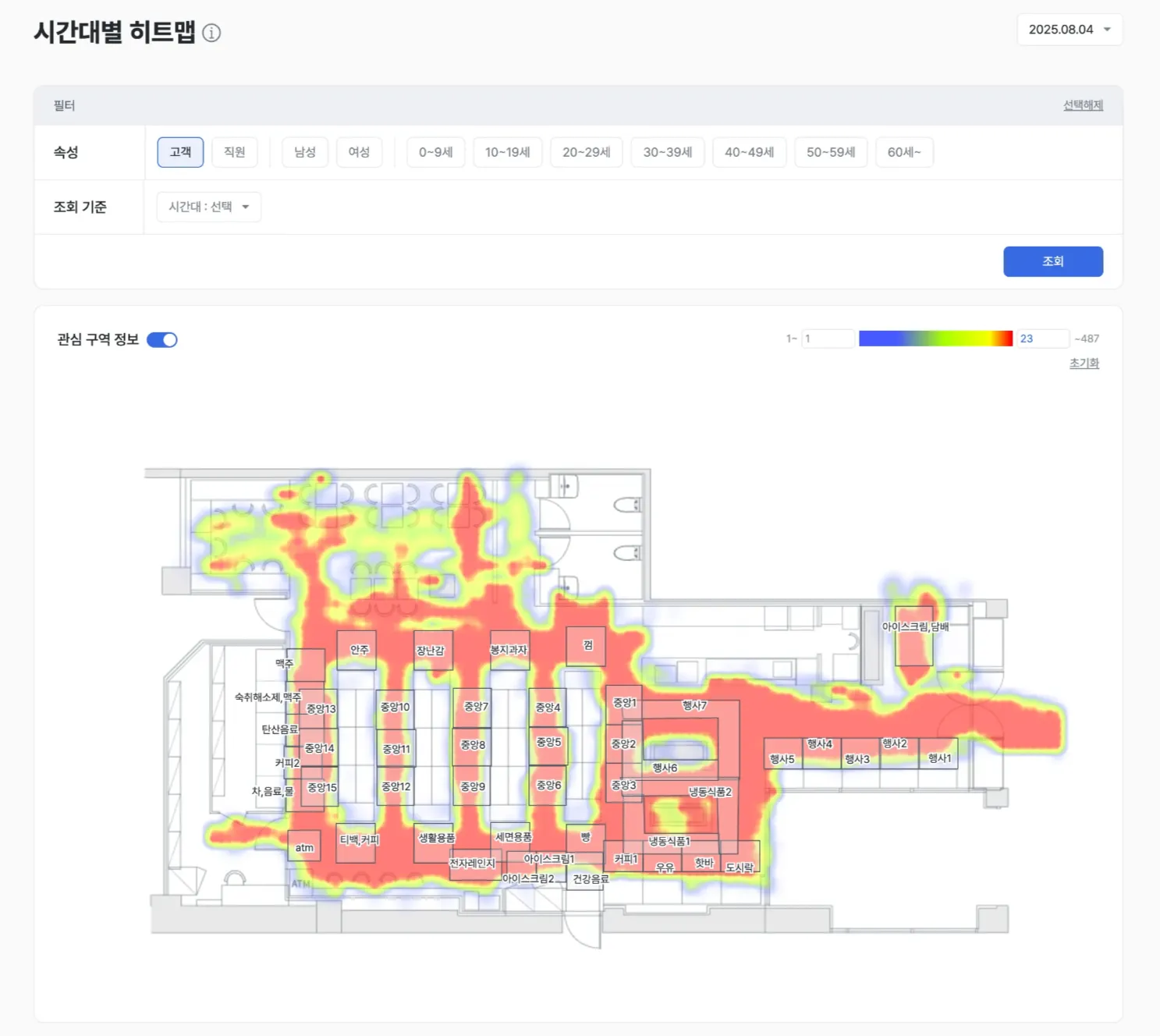Click the 핫바 zone box
1160x1036 pixels.
click(x=701, y=856)
